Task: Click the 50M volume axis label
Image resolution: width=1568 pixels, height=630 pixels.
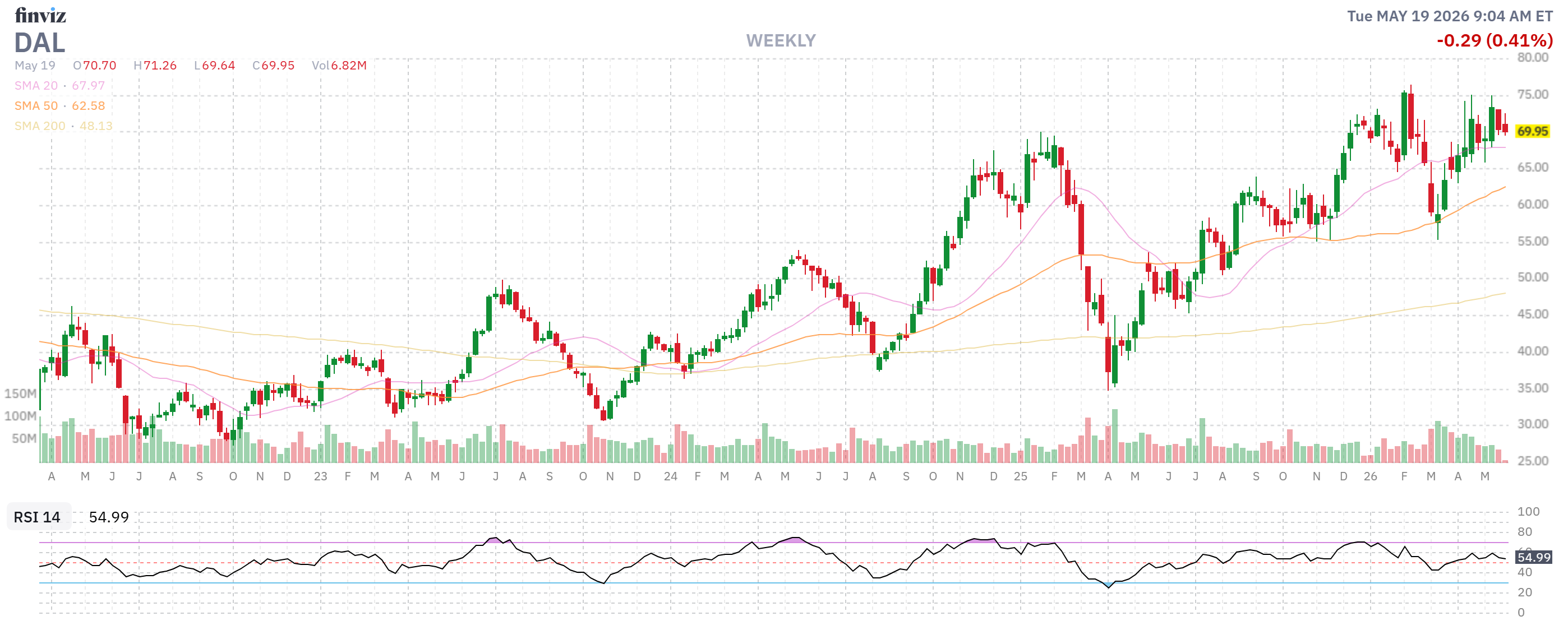Action: click(x=24, y=438)
